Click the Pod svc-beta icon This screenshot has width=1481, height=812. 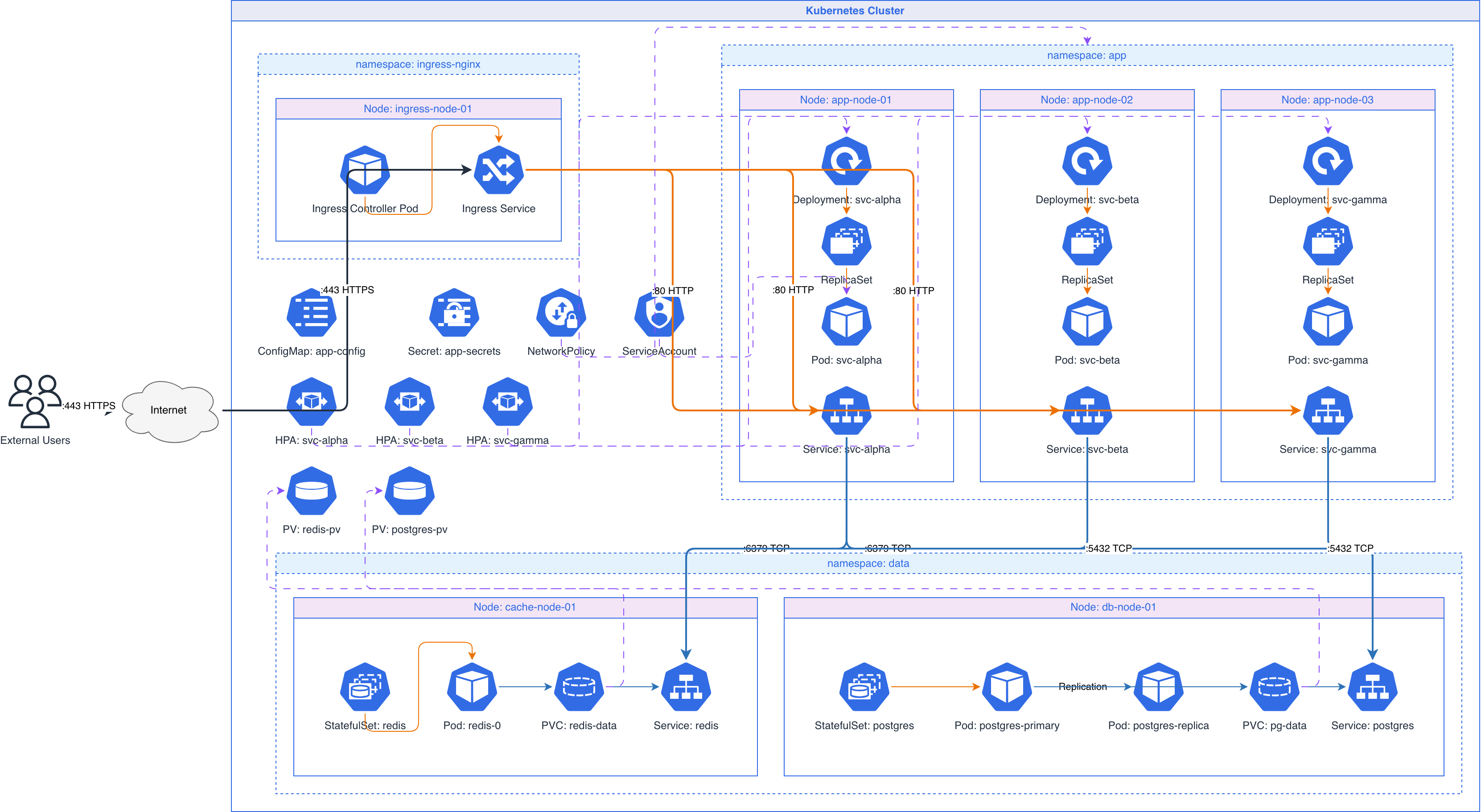[1087, 321]
